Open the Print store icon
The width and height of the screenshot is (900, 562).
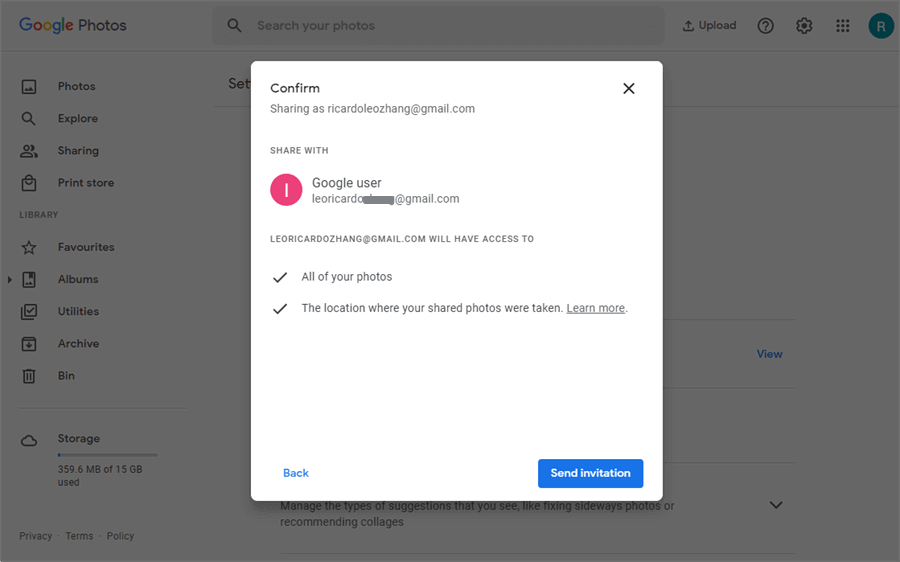29,183
